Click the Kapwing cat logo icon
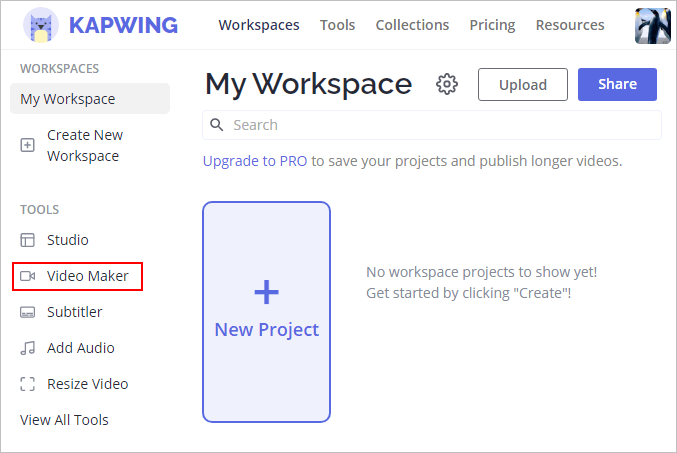The image size is (677, 453). [x=41, y=25]
